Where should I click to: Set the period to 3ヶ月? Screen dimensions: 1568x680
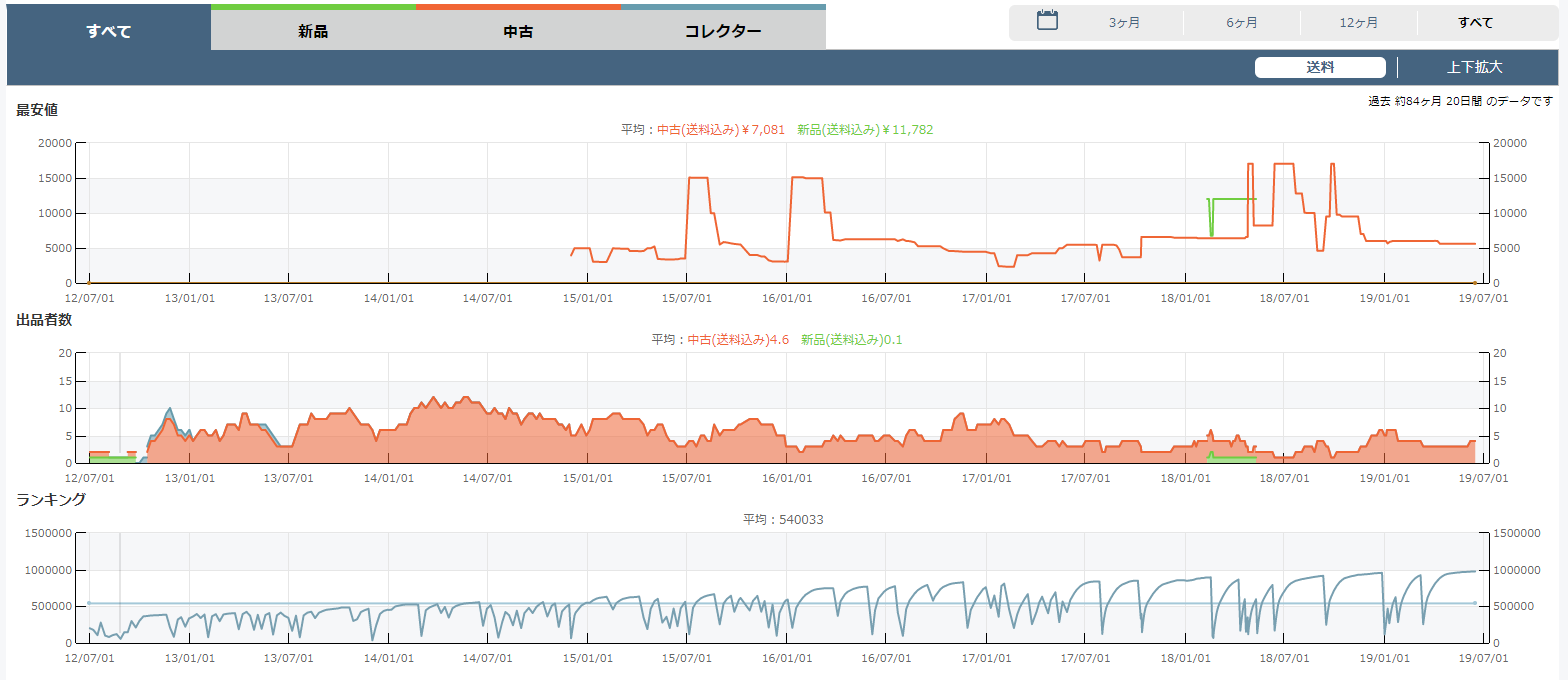[1124, 23]
